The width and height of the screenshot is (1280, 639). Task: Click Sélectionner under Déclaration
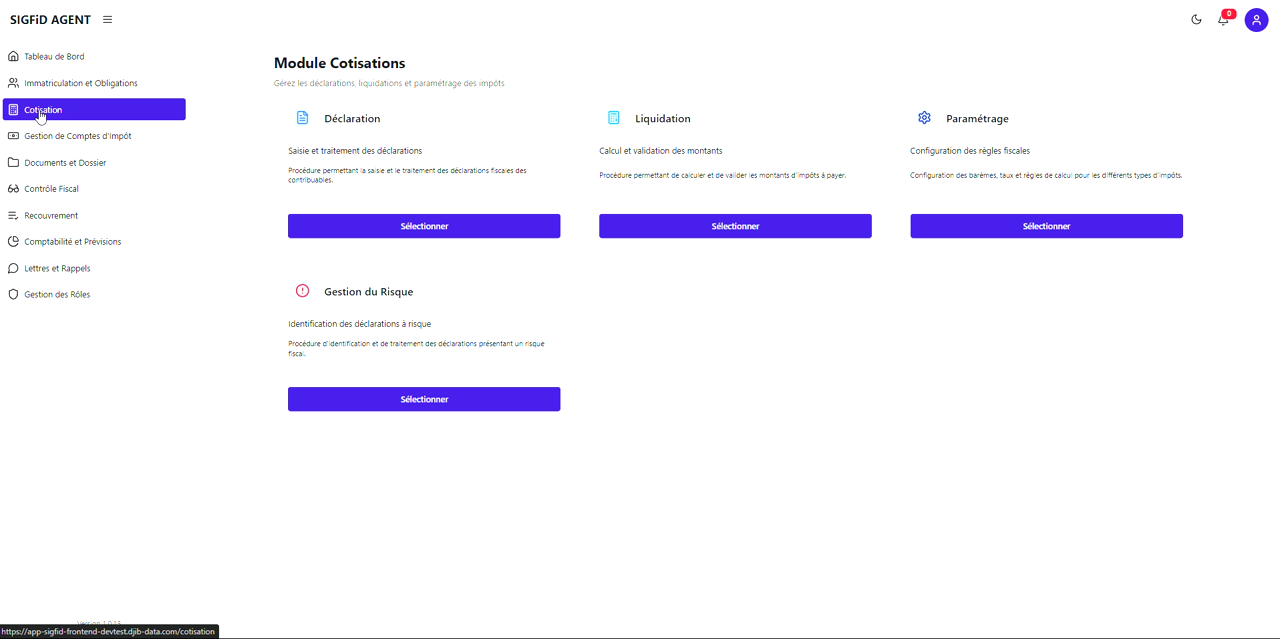click(x=424, y=226)
